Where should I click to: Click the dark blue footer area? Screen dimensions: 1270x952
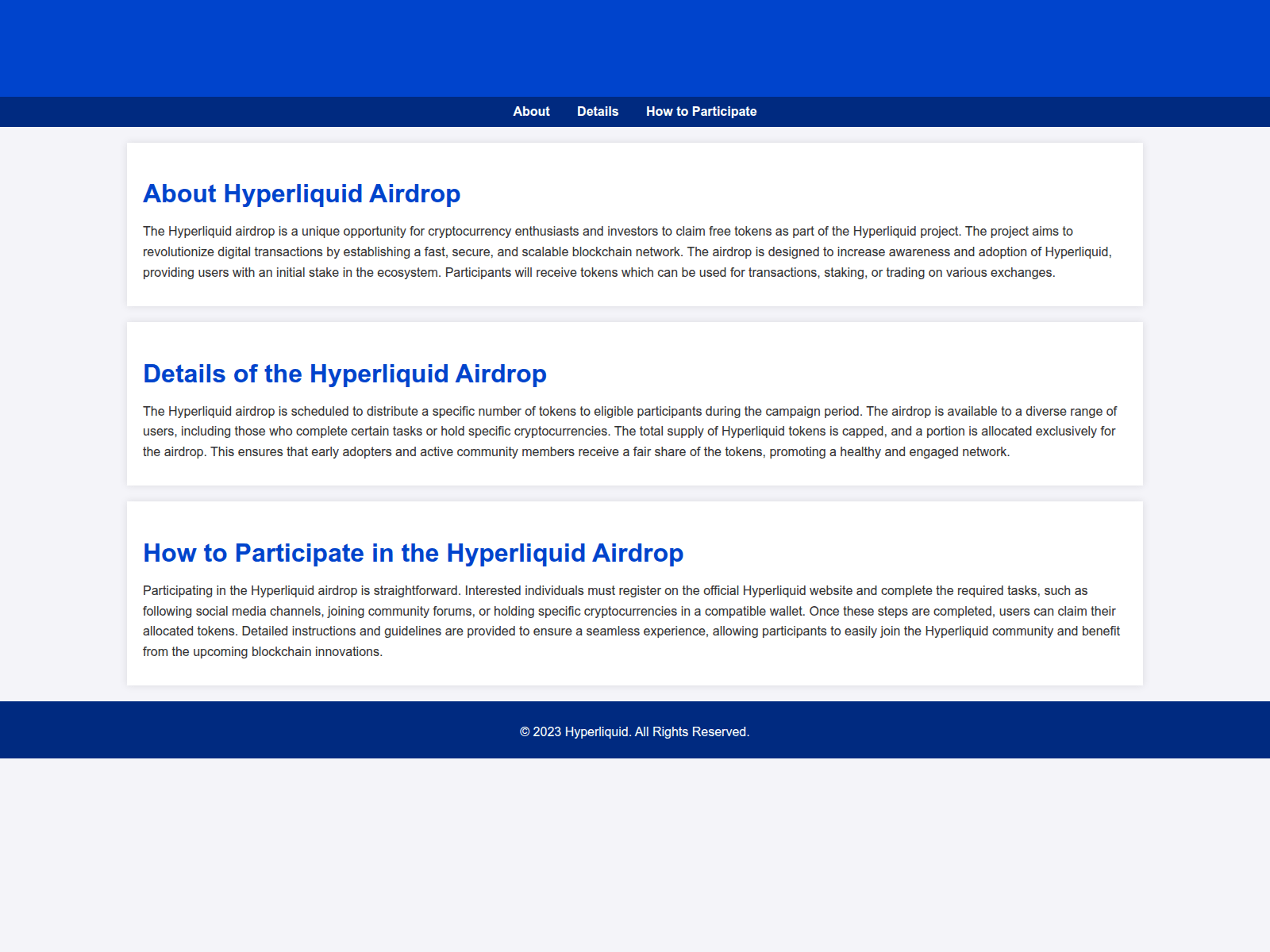tap(238, 730)
